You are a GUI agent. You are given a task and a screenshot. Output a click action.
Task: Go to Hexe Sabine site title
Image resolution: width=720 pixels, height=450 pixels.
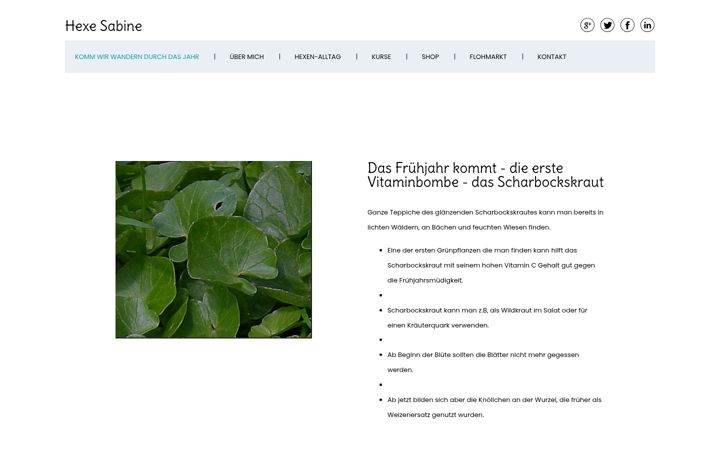pyautogui.click(x=103, y=26)
